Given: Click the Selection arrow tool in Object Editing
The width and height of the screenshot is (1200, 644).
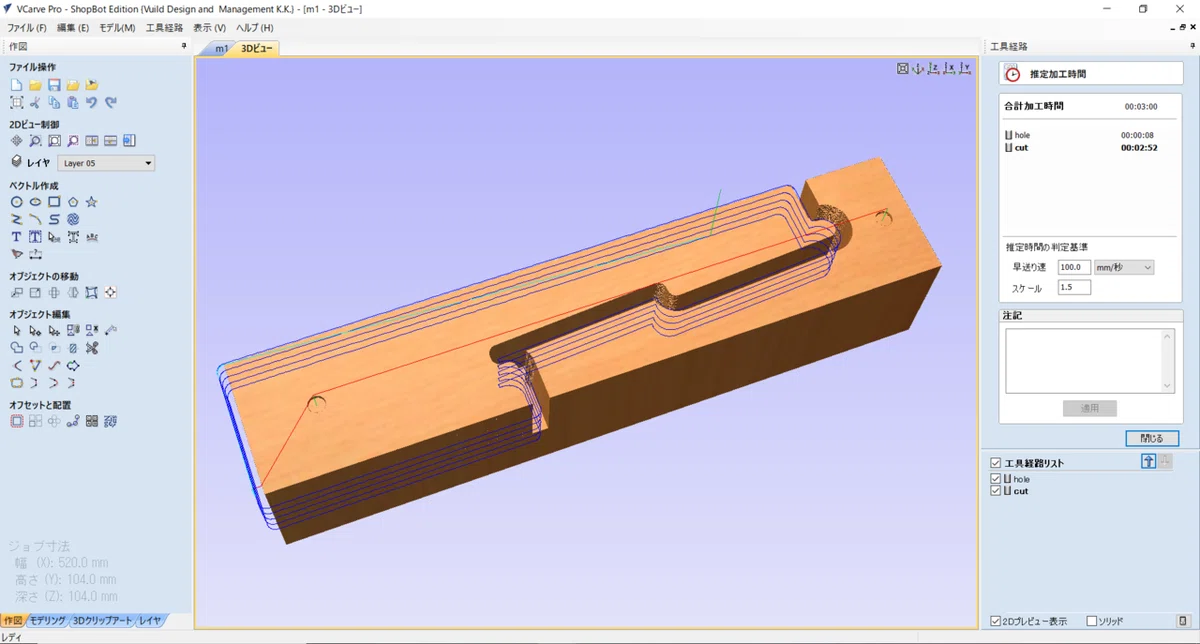Looking at the screenshot, I should [x=16, y=330].
